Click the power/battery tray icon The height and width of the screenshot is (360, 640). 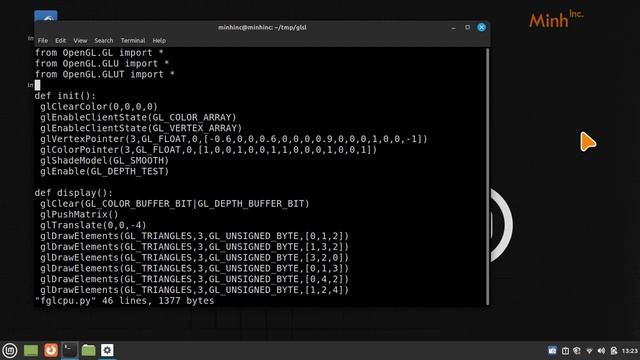click(x=613, y=351)
